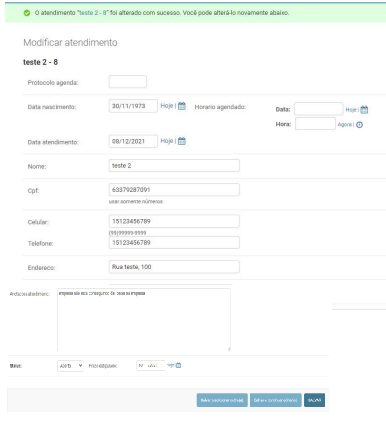Viewport: 386px width, 426px height.
Task: Click the Telefone label
Action: pos(40,244)
